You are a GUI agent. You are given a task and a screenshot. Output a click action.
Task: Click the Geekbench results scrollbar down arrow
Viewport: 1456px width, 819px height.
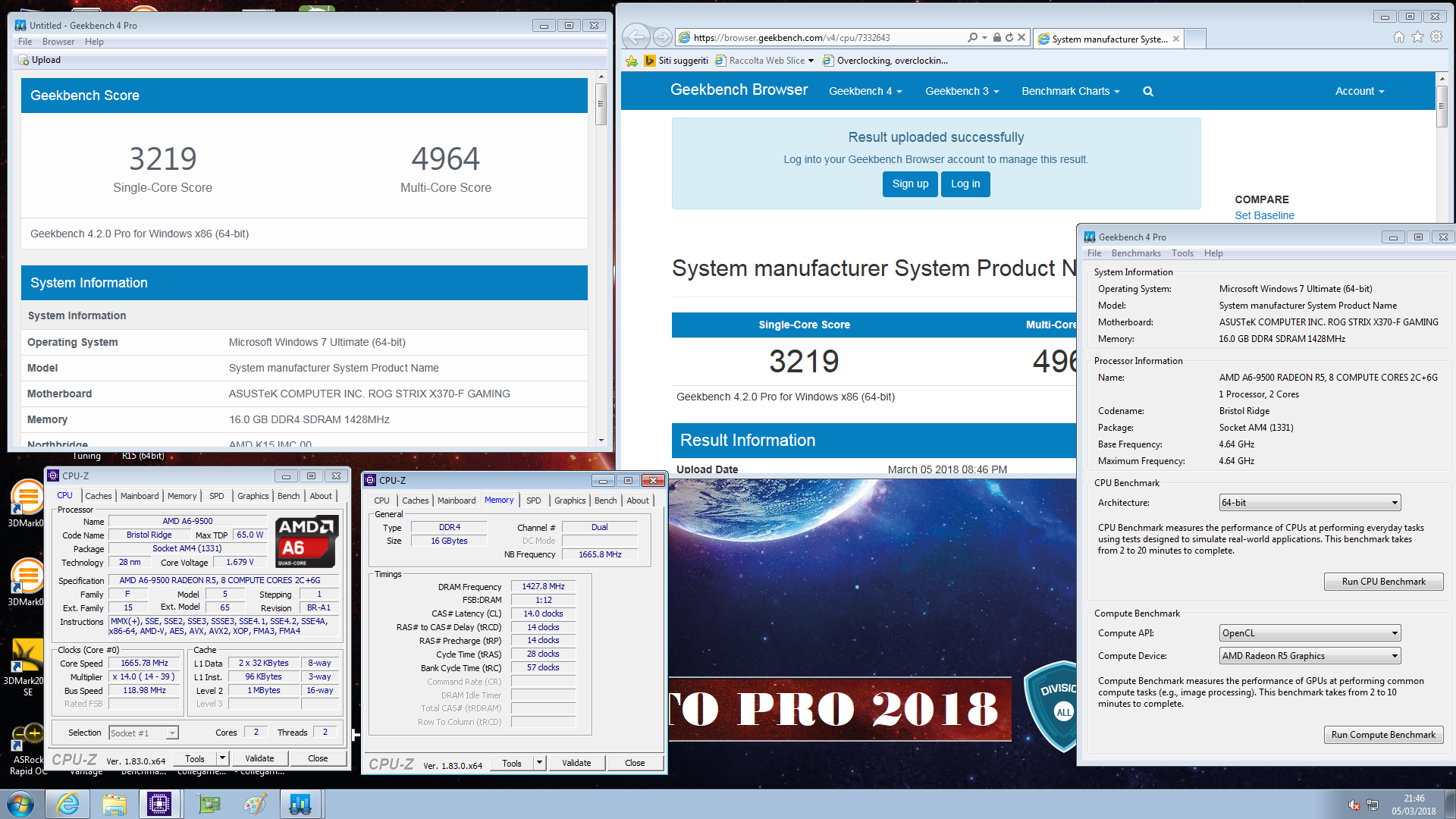(601, 441)
